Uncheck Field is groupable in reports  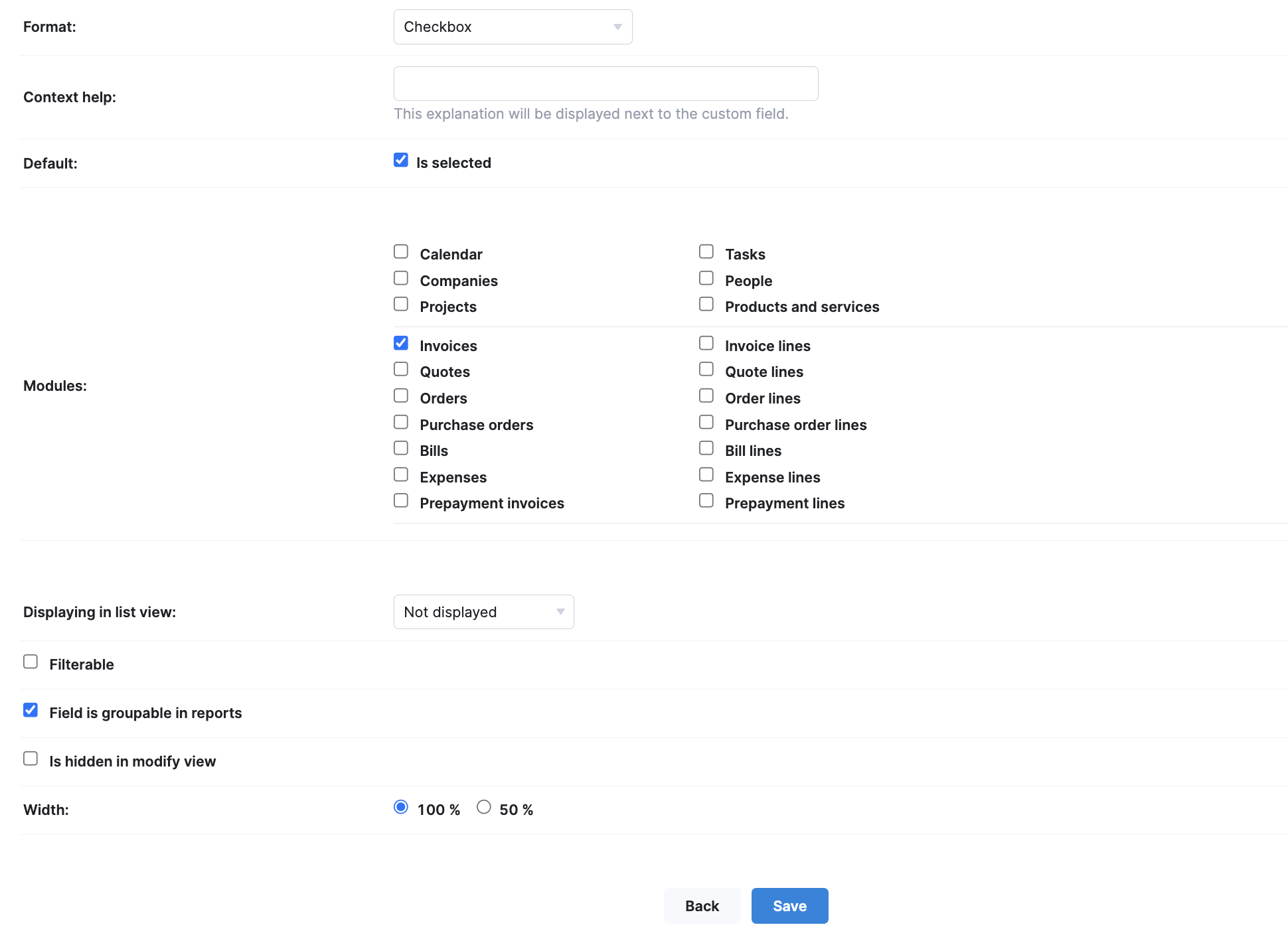coord(31,710)
